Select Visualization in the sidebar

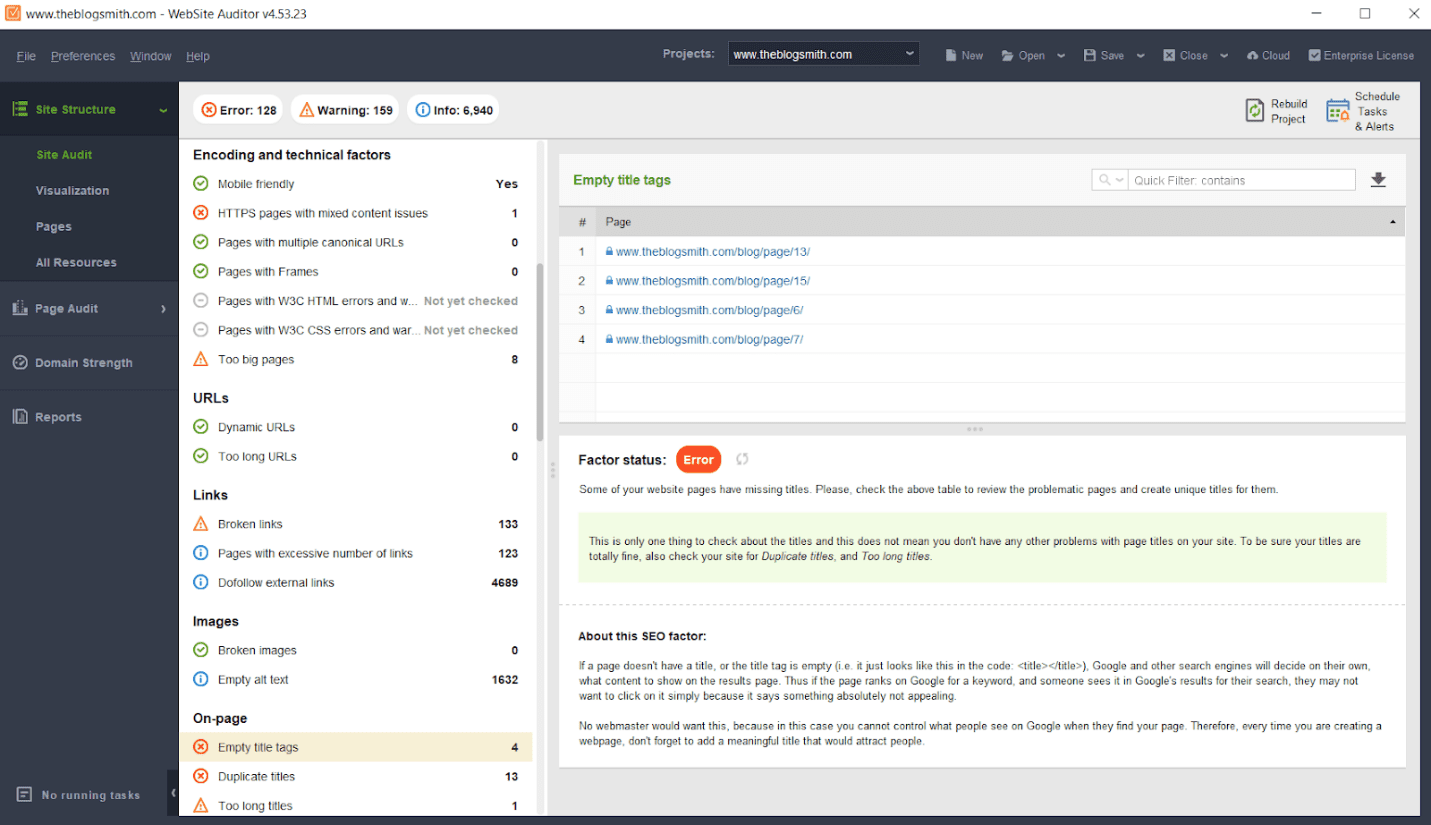(x=72, y=191)
